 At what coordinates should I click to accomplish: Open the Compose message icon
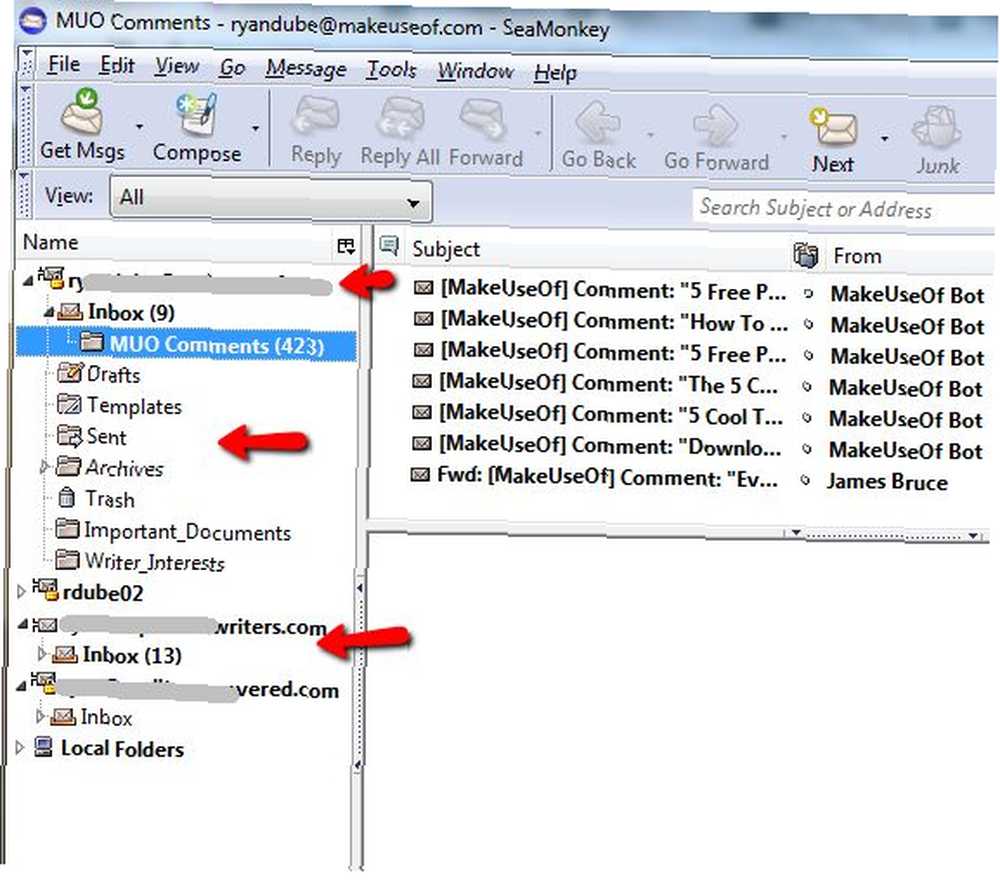(196, 115)
